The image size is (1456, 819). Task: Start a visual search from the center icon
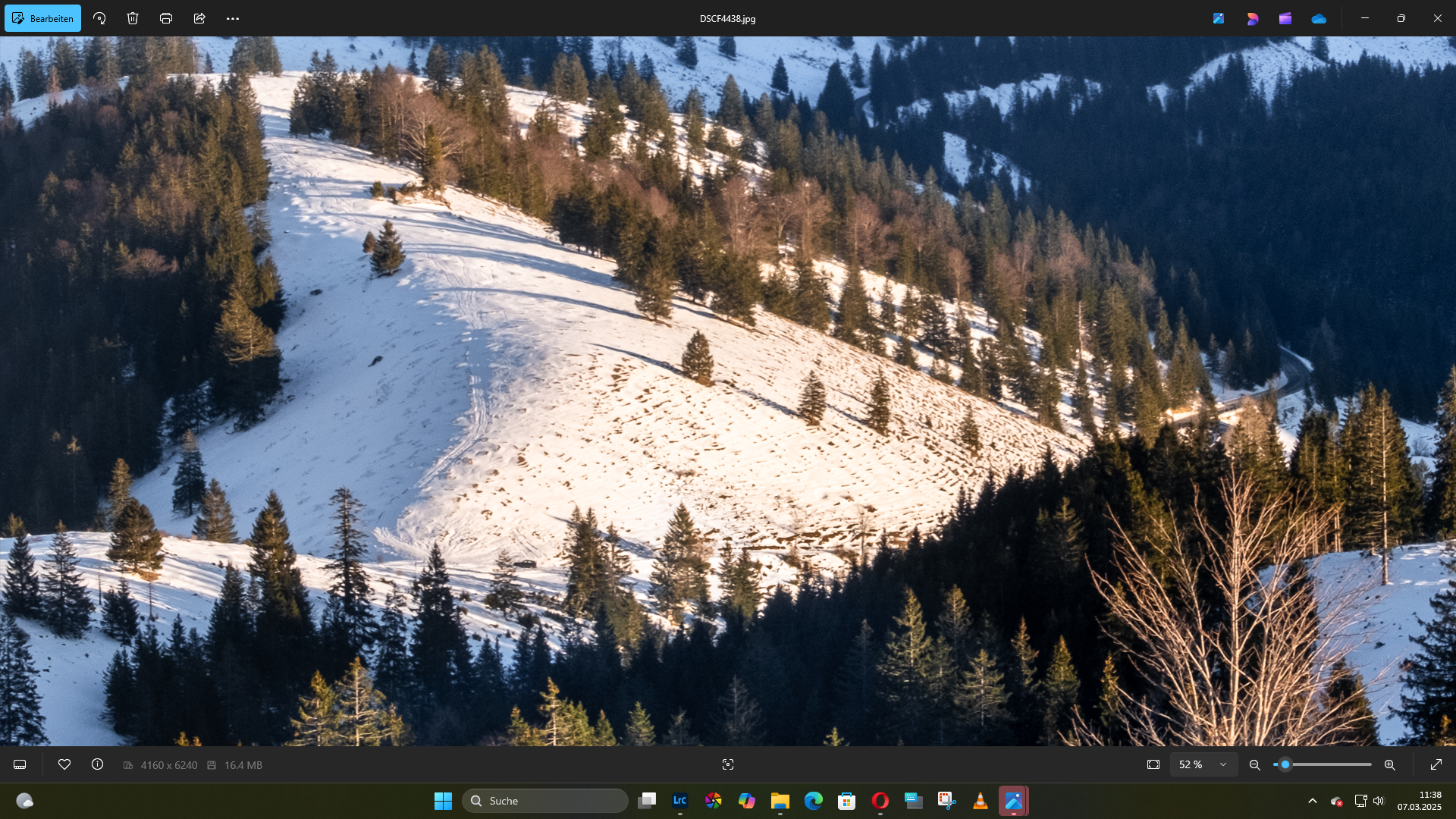728,764
